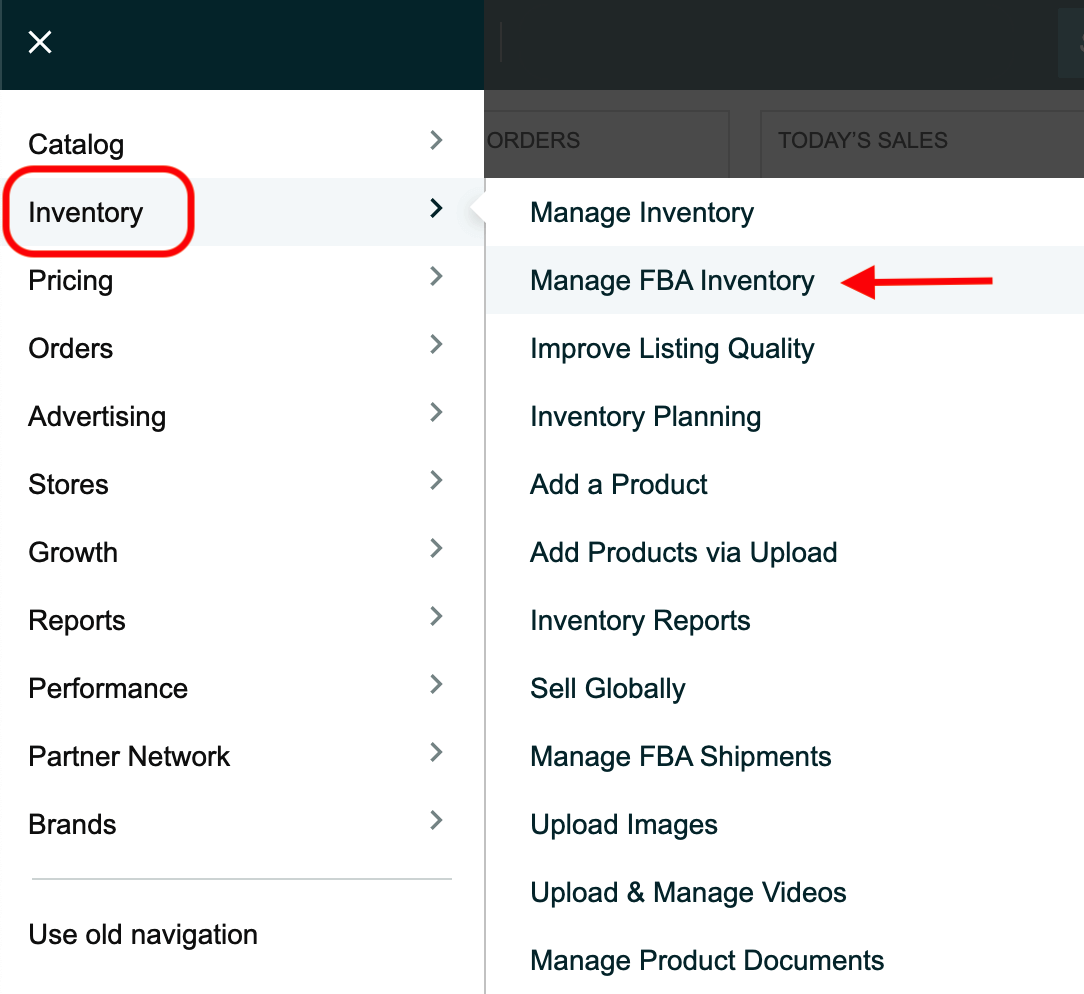Expand the Brands chevron arrow
1084x994 pixels.
[x=436, y=820]
